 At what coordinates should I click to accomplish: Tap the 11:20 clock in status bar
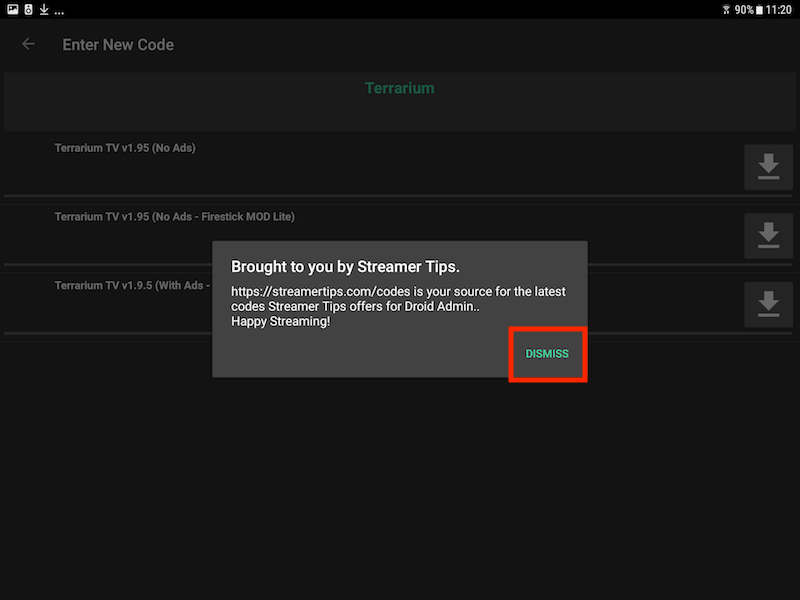(x=779, y=10)
